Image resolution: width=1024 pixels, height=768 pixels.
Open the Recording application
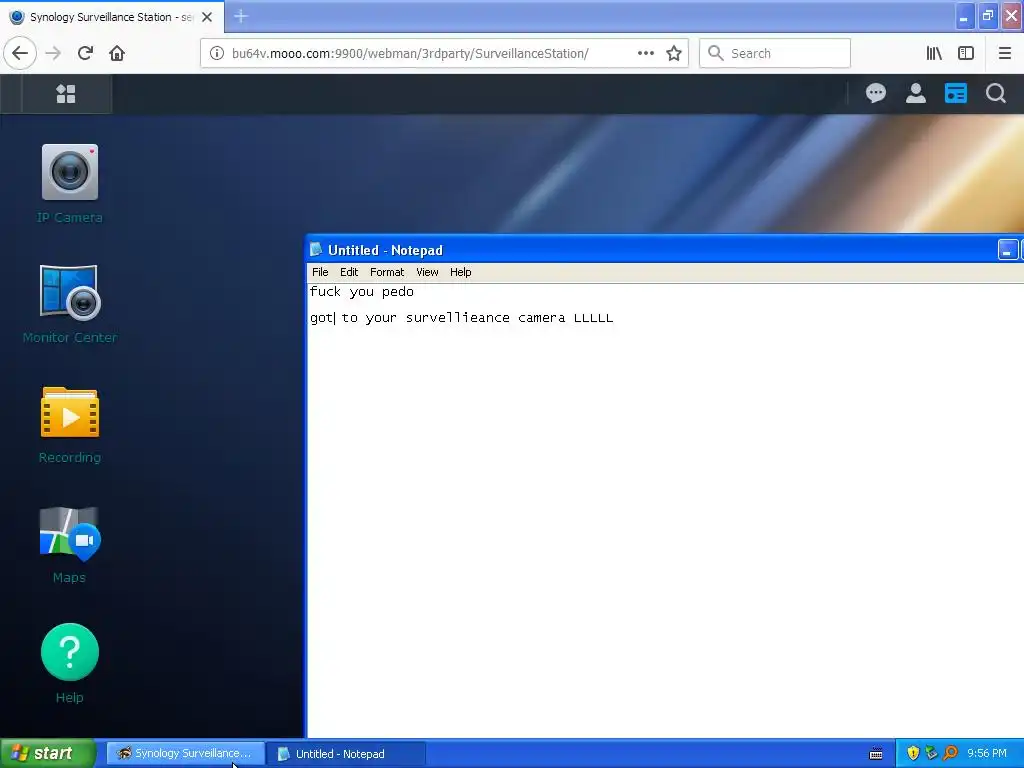click(x=70, y=413)
